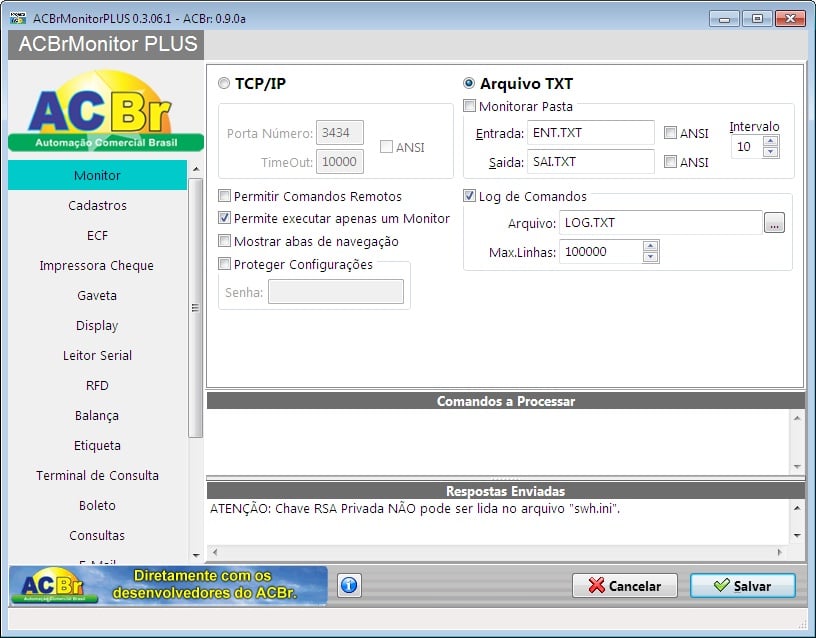Increase Max.Linhas with the up arrow
The height and width of the screenshot is (638, 816).
point(651,246)
